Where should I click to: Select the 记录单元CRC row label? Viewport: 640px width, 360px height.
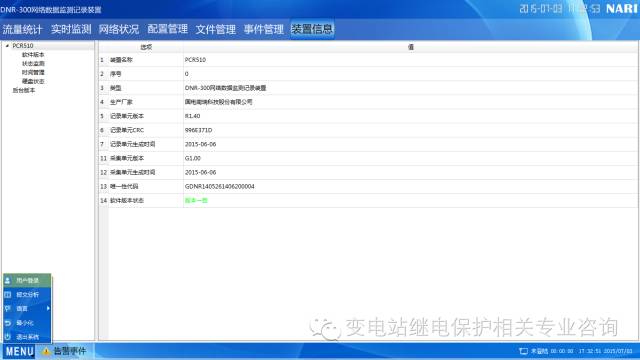tap(127, 130)
